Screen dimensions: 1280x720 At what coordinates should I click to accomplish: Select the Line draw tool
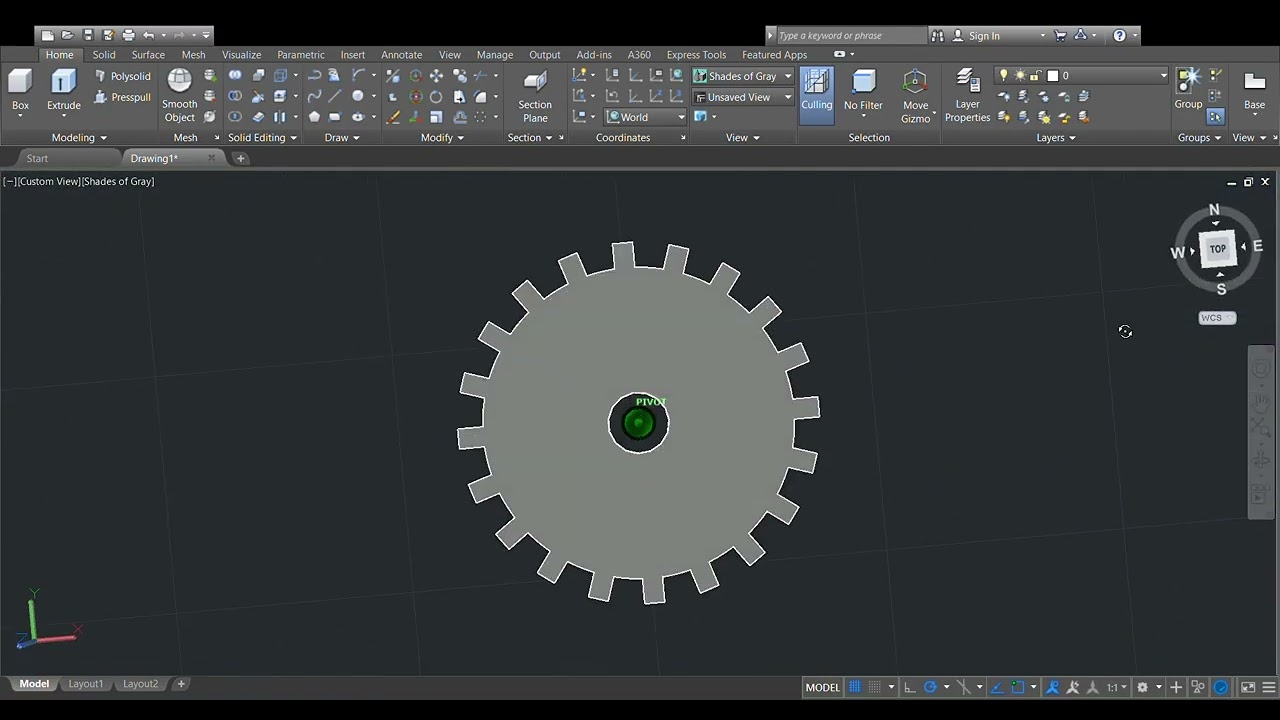(x=335, y=96)
